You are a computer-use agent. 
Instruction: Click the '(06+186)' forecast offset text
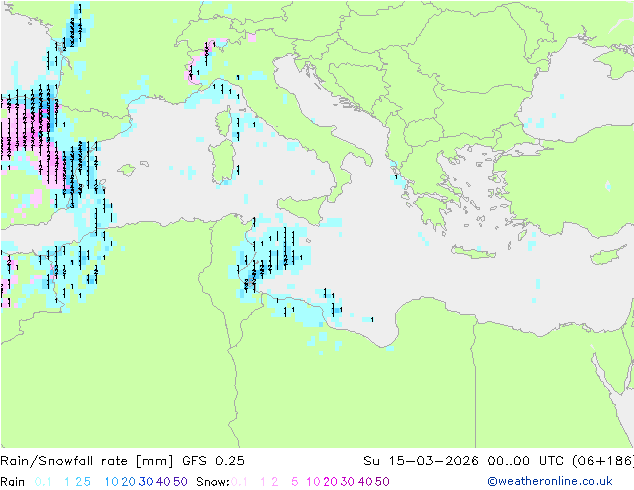click(603, 460)
